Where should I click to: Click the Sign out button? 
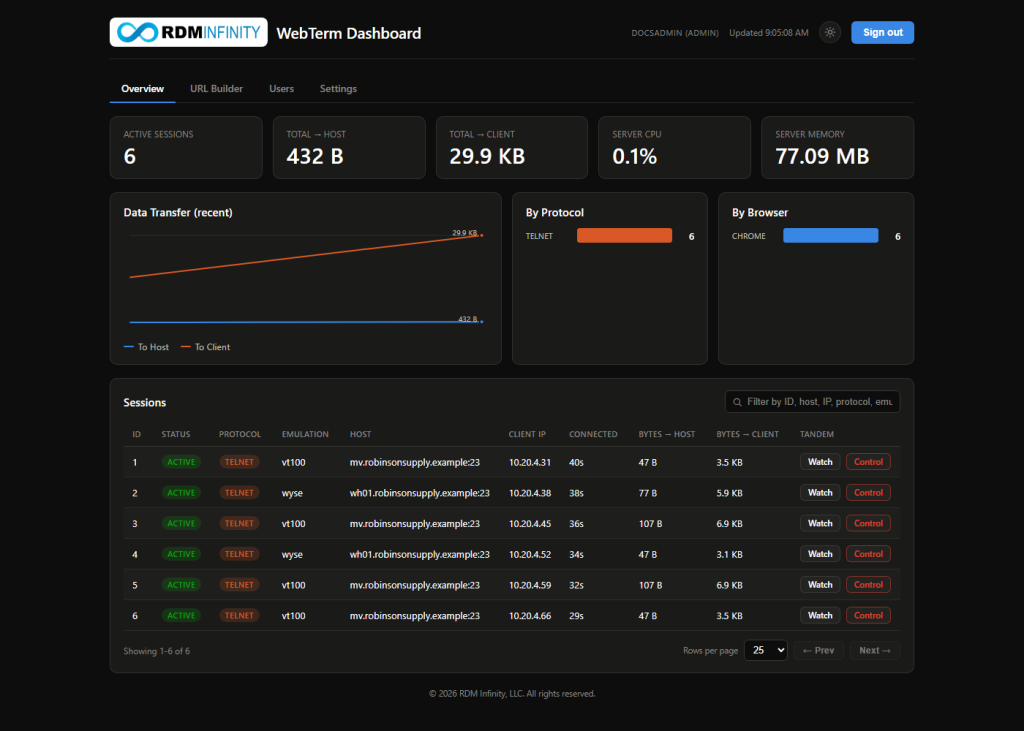pyautogui.click(x=882, y=32)
